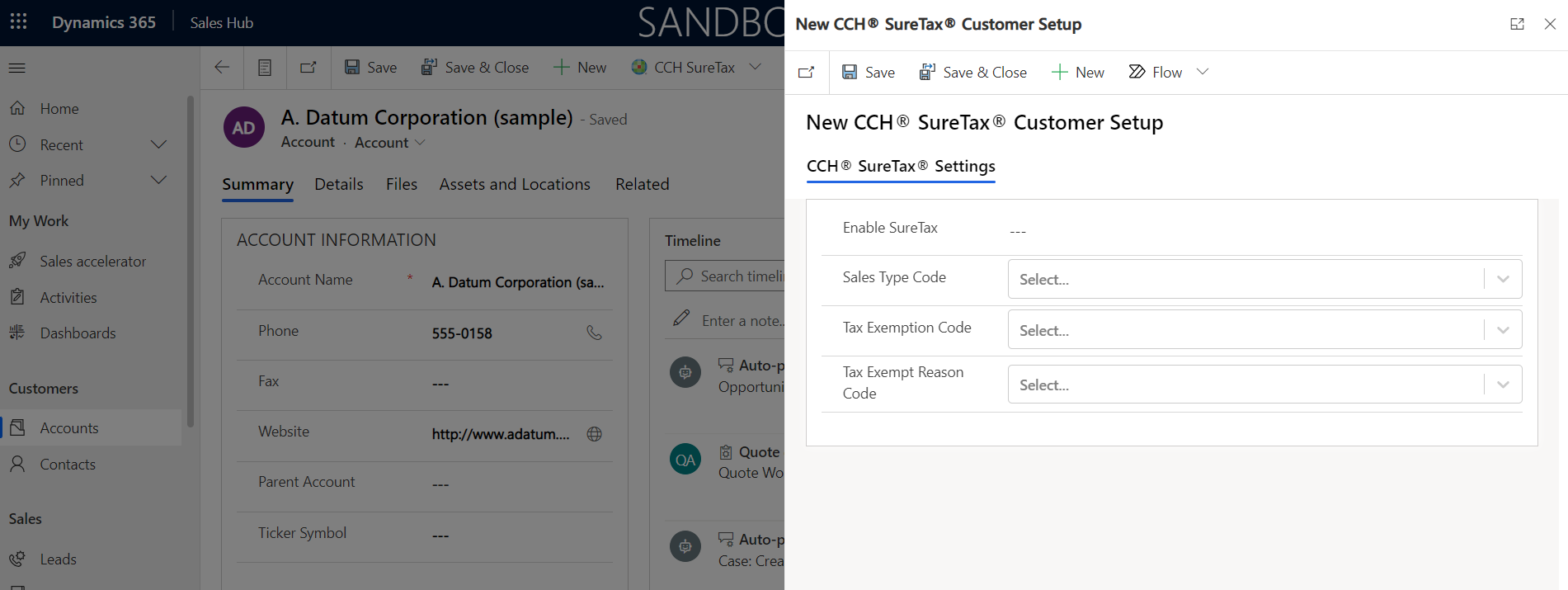The height and width of the screenshot is (590, 1568).
Task: Create New account from command bar
Action: (x=580, y=68)
